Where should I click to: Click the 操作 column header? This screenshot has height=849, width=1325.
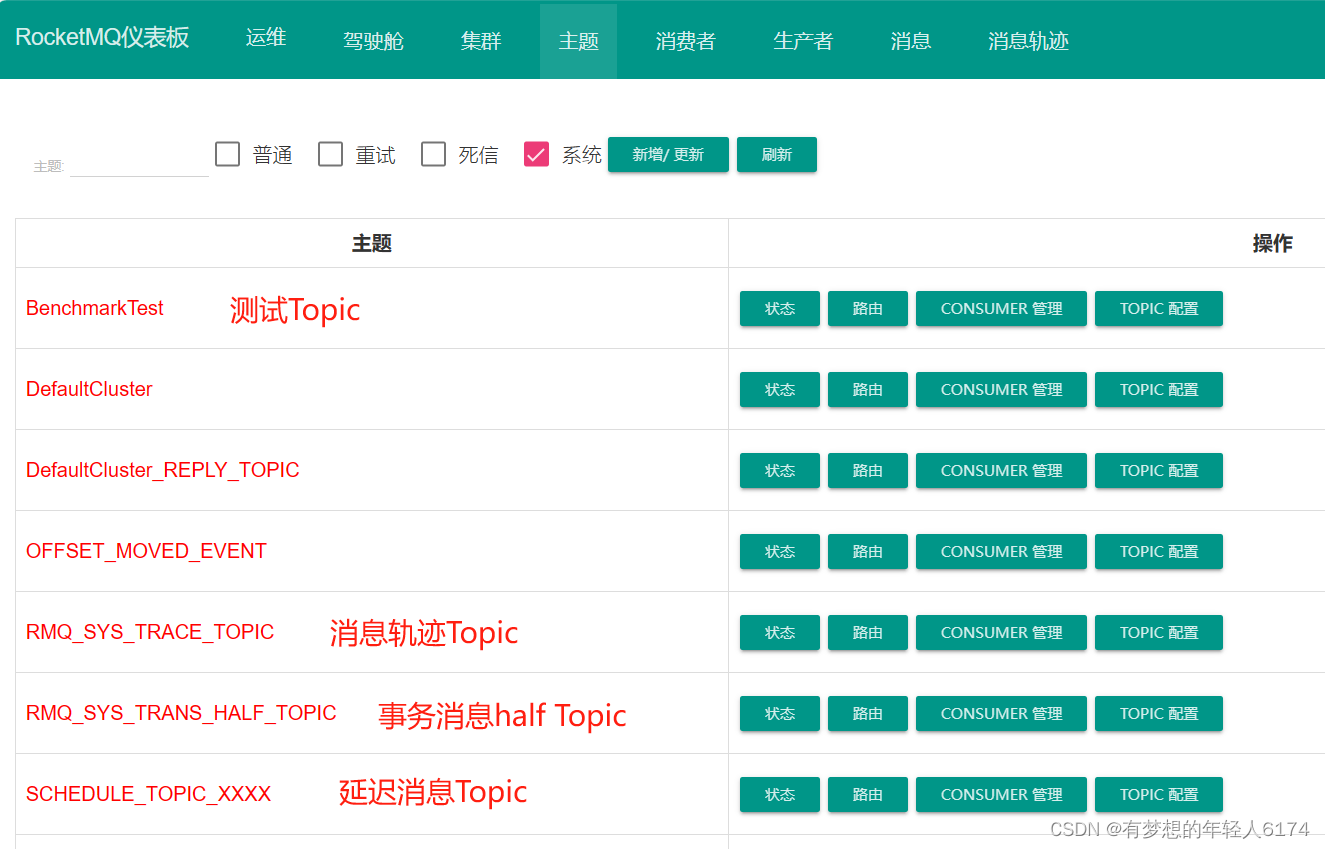(x=1272, y=243)
